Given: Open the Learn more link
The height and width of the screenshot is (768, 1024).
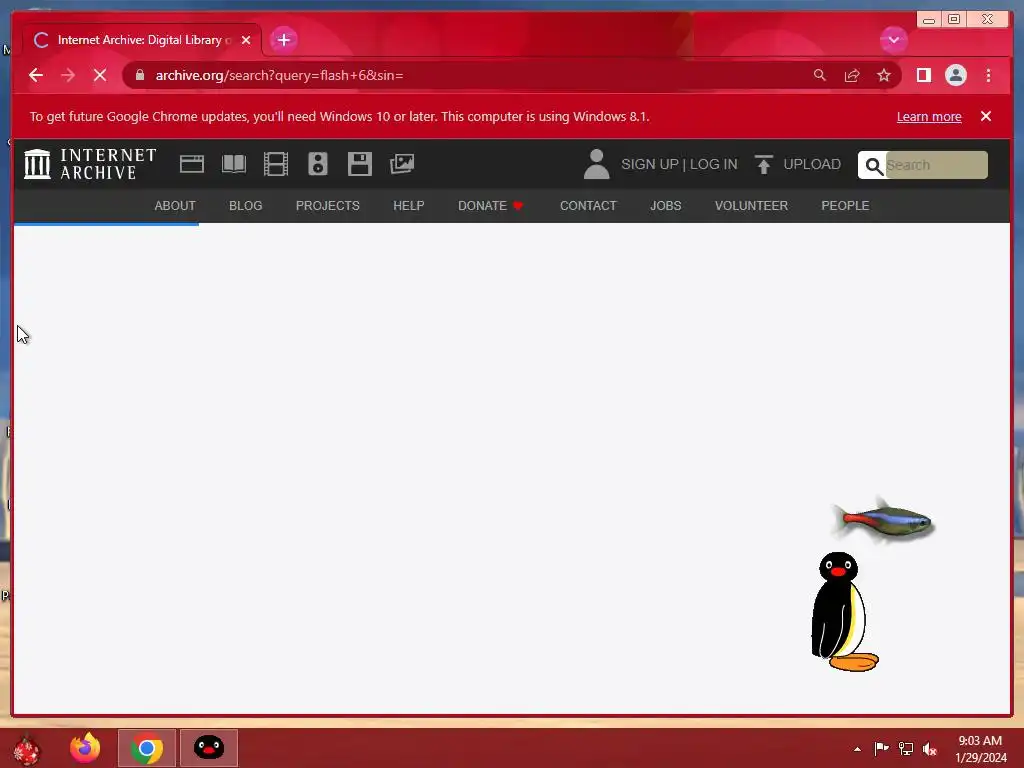Looking at the screenshot, I should [929, 116].
